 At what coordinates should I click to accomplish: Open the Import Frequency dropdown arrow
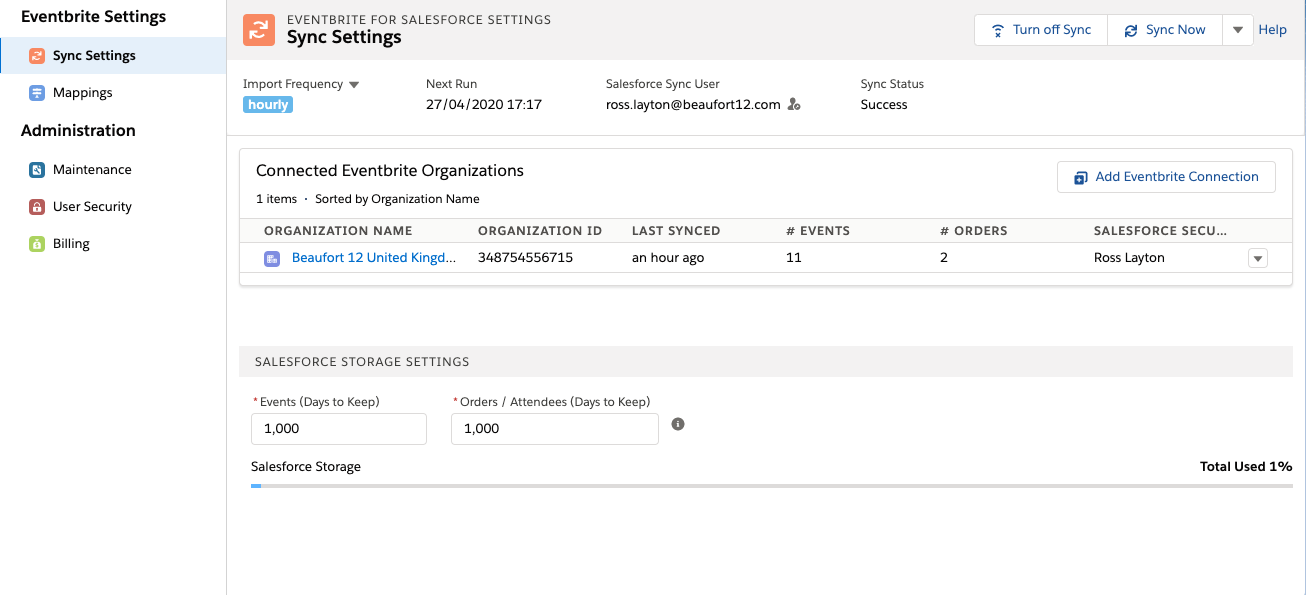pyautogui.click(x=354, y=85)
